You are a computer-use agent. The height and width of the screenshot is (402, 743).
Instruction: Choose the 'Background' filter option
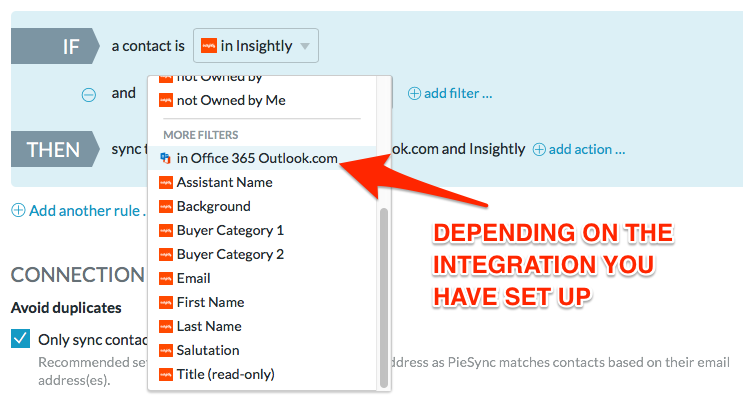(x=262, y=206)
